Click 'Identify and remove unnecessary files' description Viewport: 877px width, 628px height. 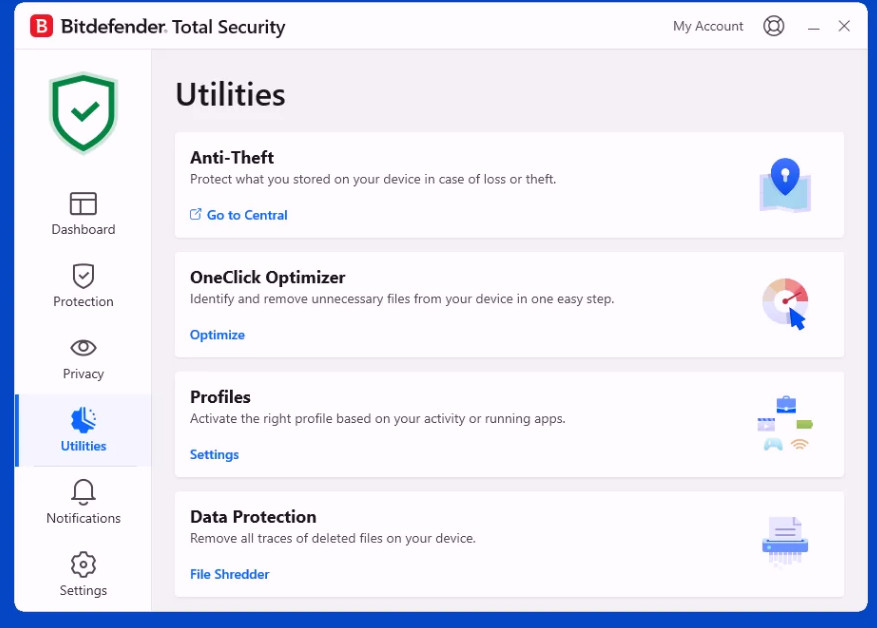coord(402,299)
